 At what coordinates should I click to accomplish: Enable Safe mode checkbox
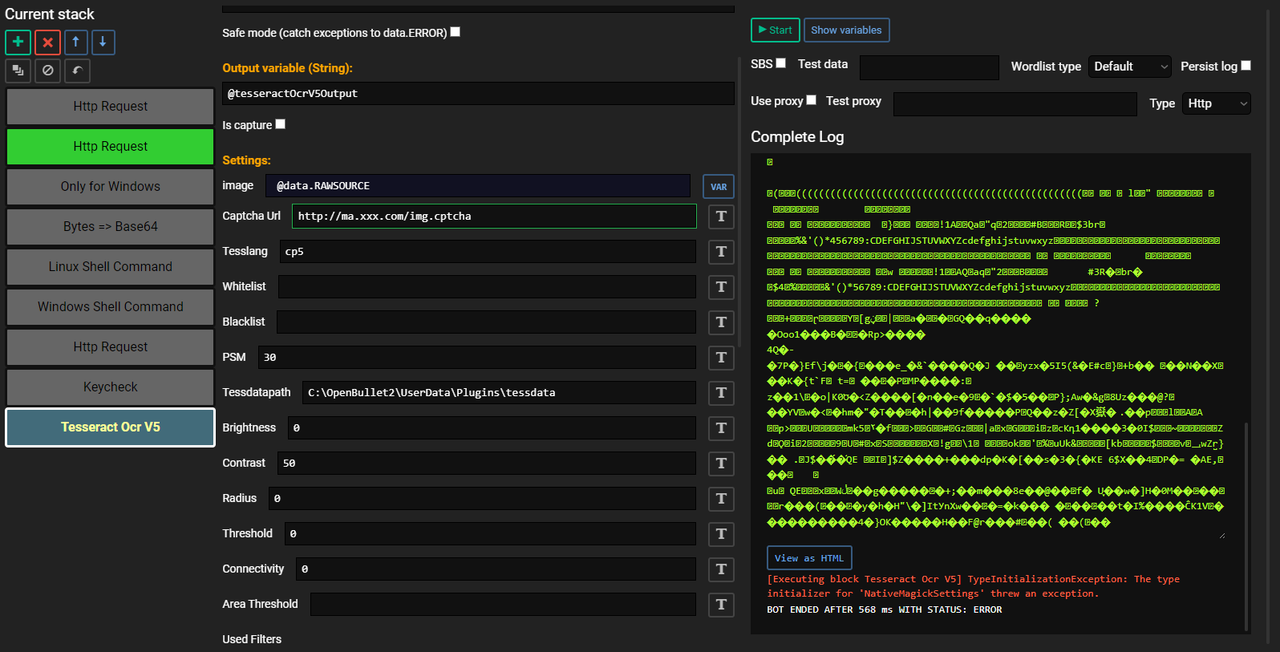[455, 32]
